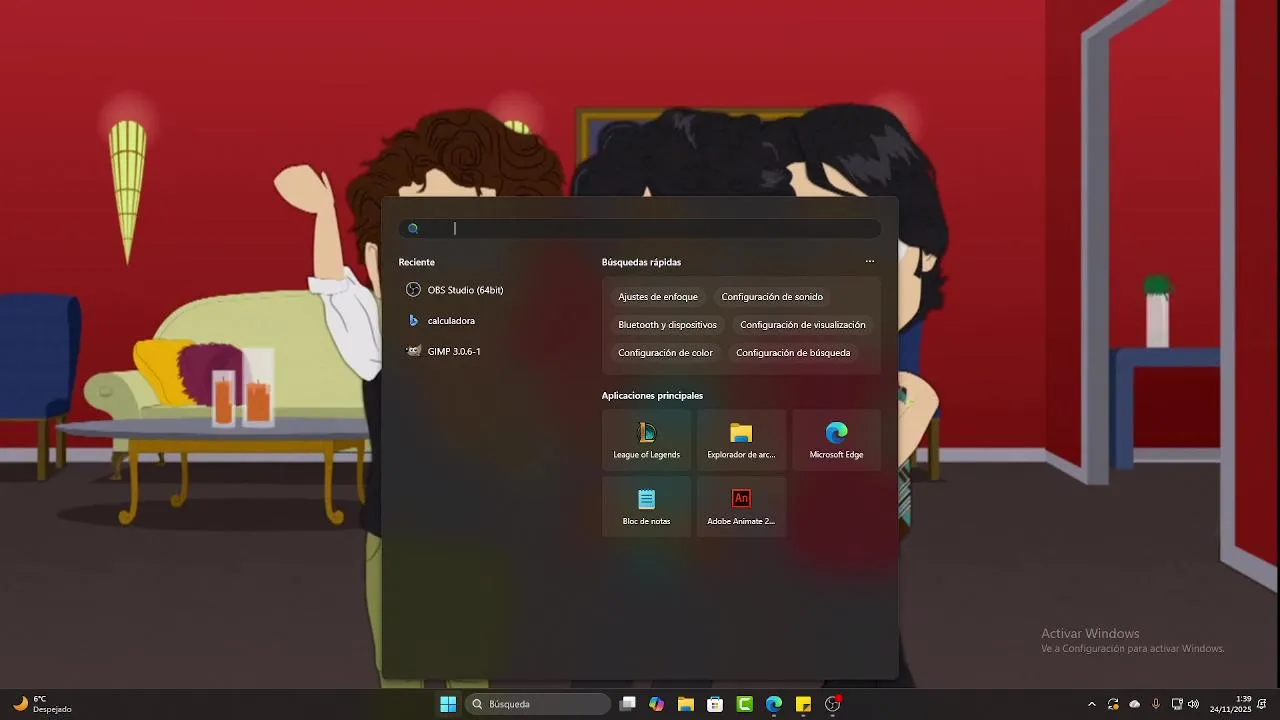The height and width of the screenshot is (720, 1280).
Task: Select Configuración de sonido quick search
Action: point(772,297)
